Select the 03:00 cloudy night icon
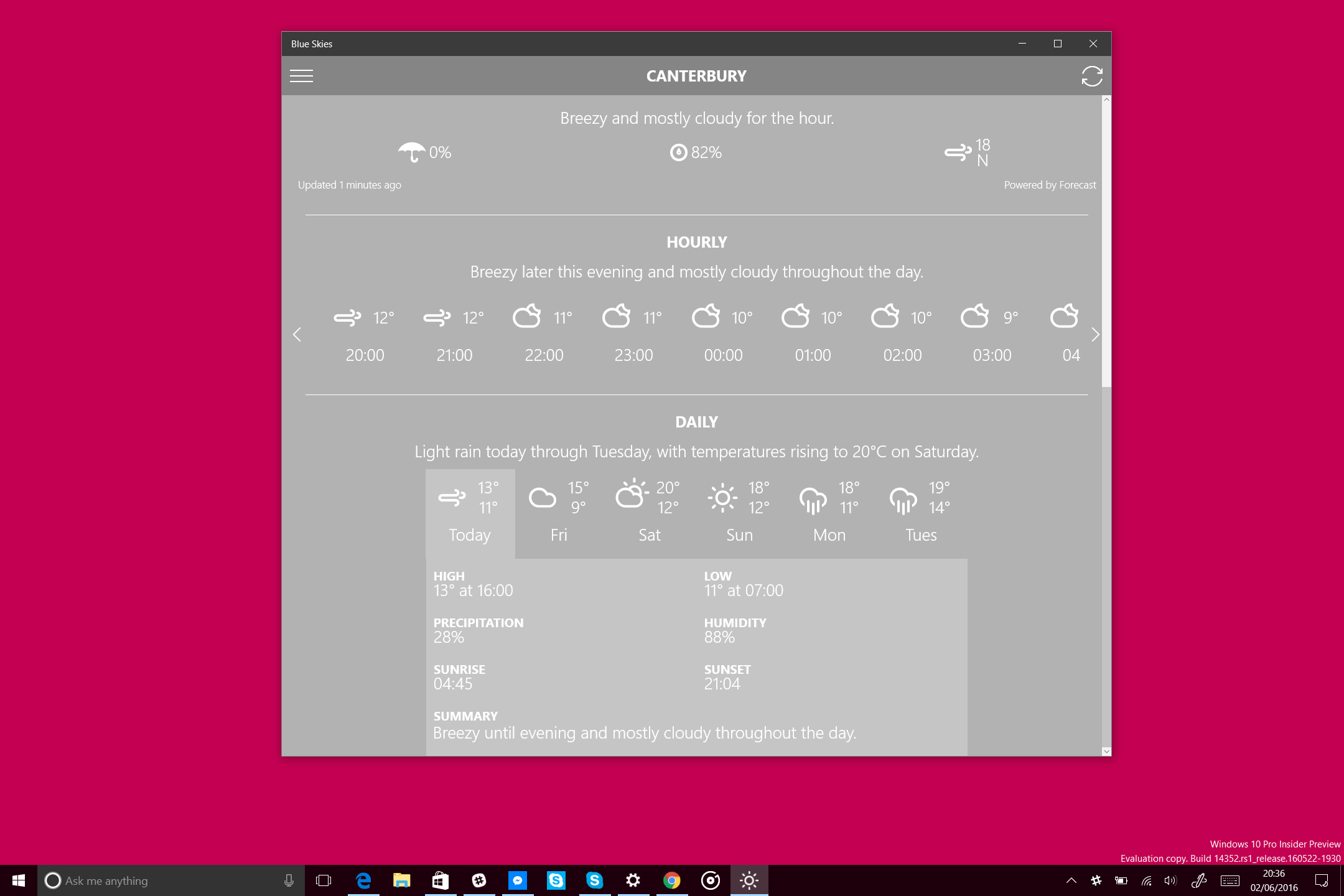 (x=975, y=316)
